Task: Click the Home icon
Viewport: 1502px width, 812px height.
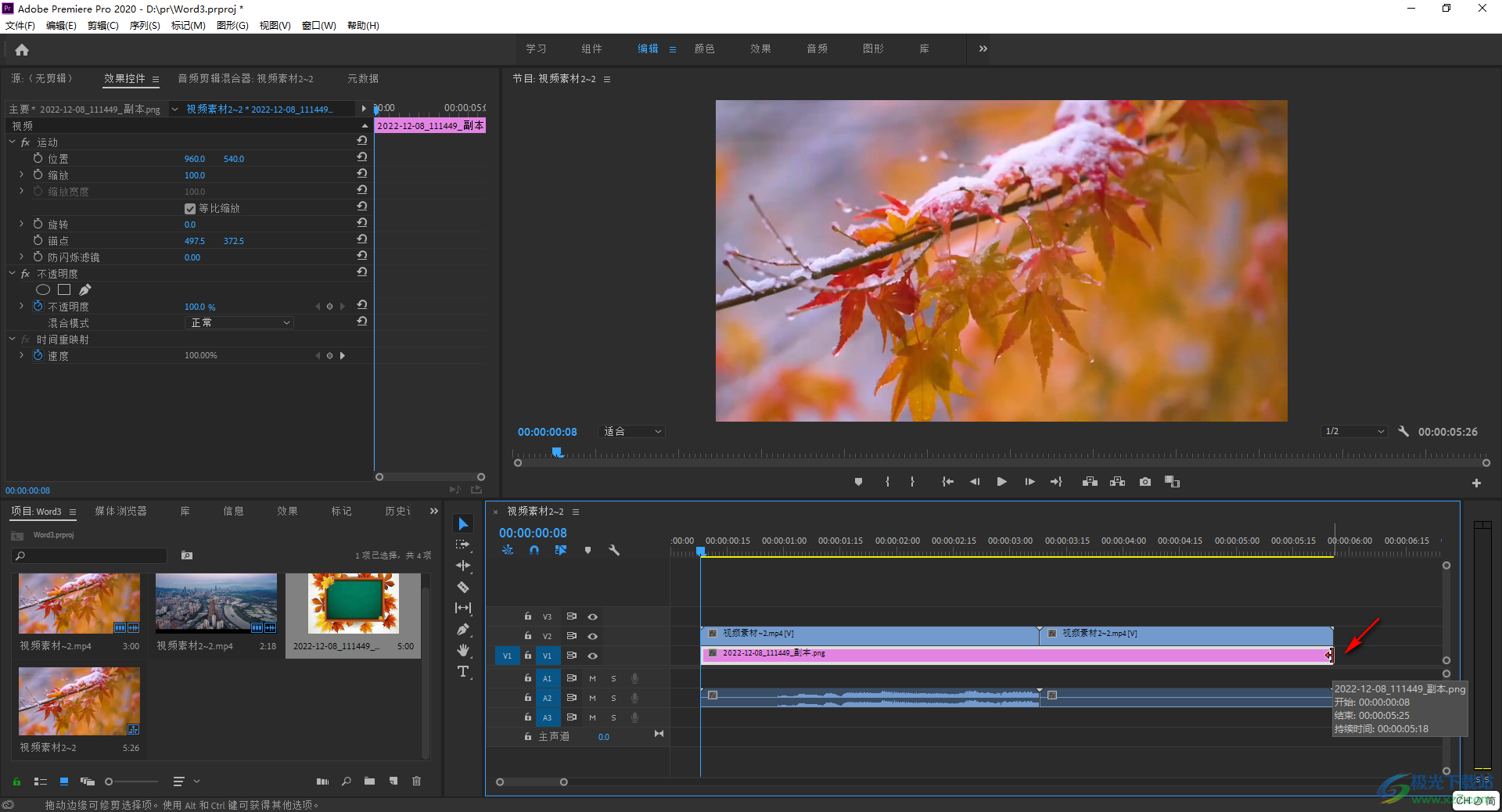Action: tap(22, 50)
